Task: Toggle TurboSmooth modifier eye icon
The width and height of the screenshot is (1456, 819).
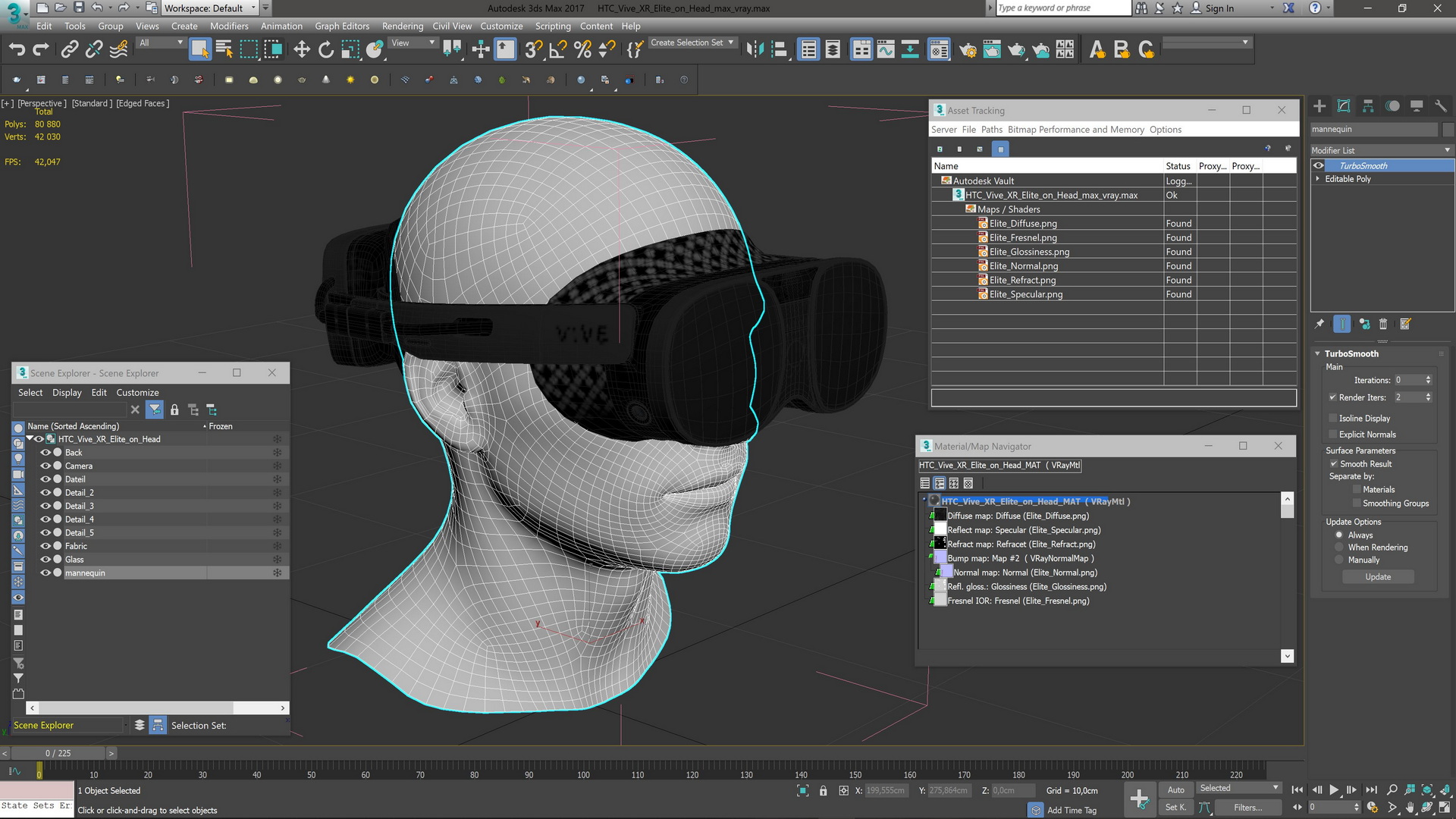Action: click(x=1319, y=165)
